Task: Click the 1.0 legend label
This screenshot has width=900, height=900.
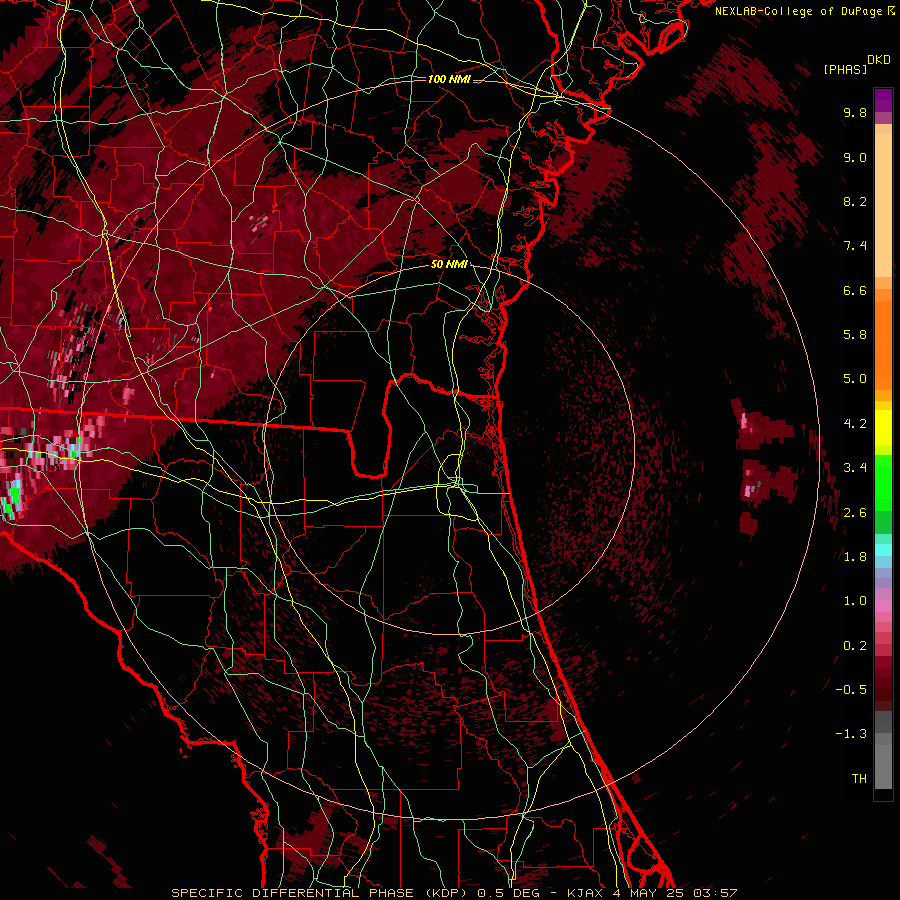Action: 855,601
